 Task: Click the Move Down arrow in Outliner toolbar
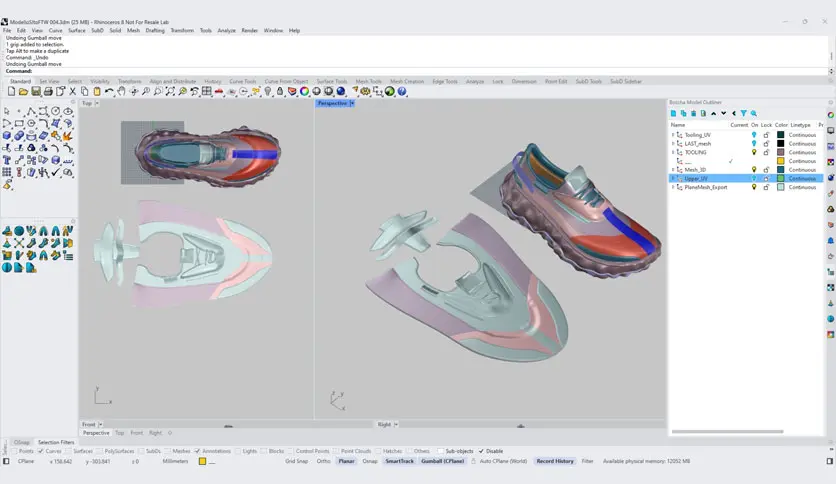tap(724, 114)
